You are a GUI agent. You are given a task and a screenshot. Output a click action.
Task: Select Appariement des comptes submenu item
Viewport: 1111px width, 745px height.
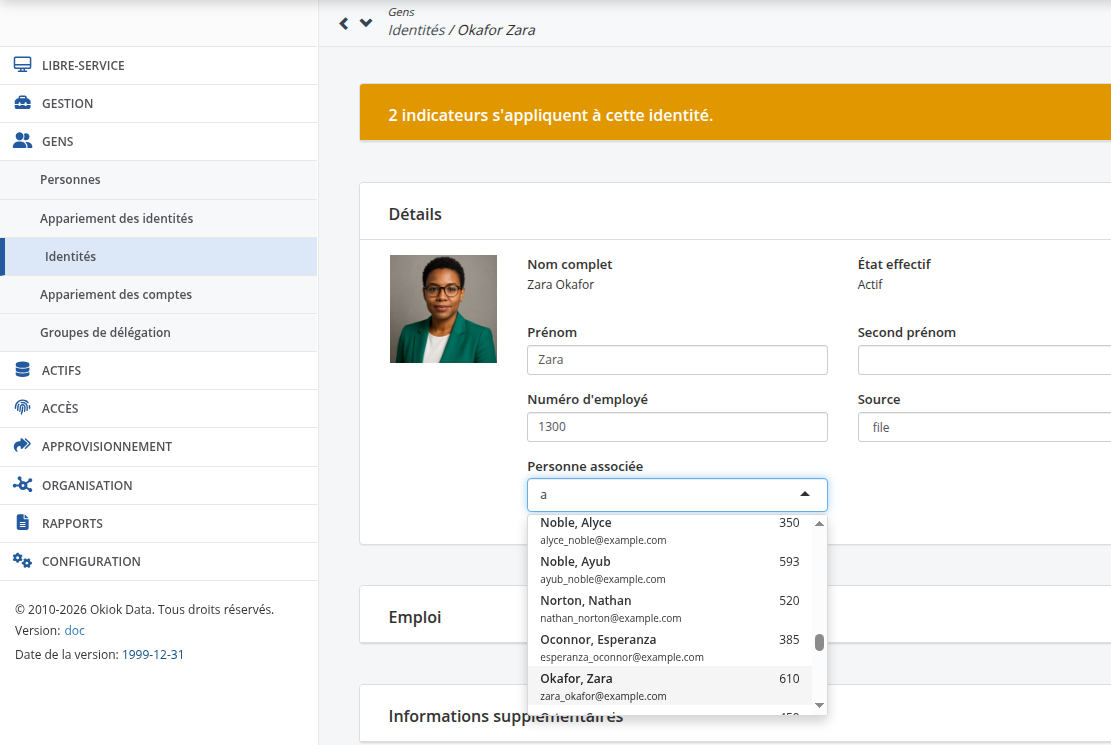coord(159,295)
